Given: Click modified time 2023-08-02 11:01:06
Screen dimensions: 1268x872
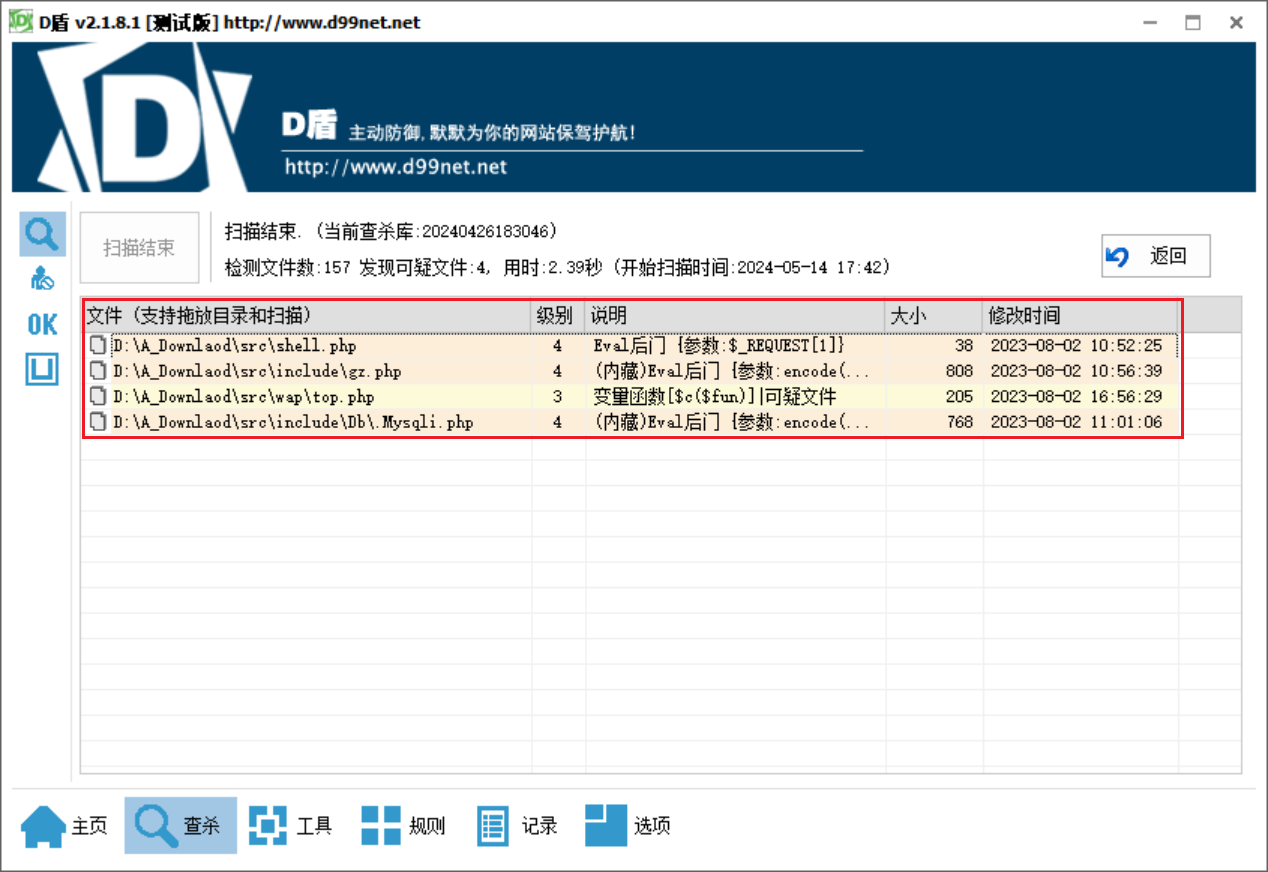Looking at the screenshot, I should tap(1076, 422).
